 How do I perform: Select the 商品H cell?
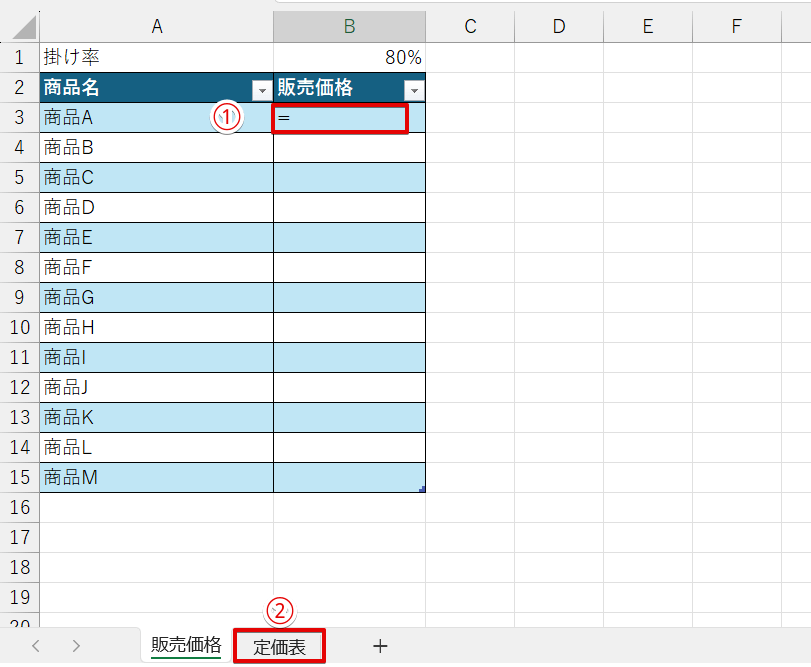pyautogui.click(x=157, y=327)
